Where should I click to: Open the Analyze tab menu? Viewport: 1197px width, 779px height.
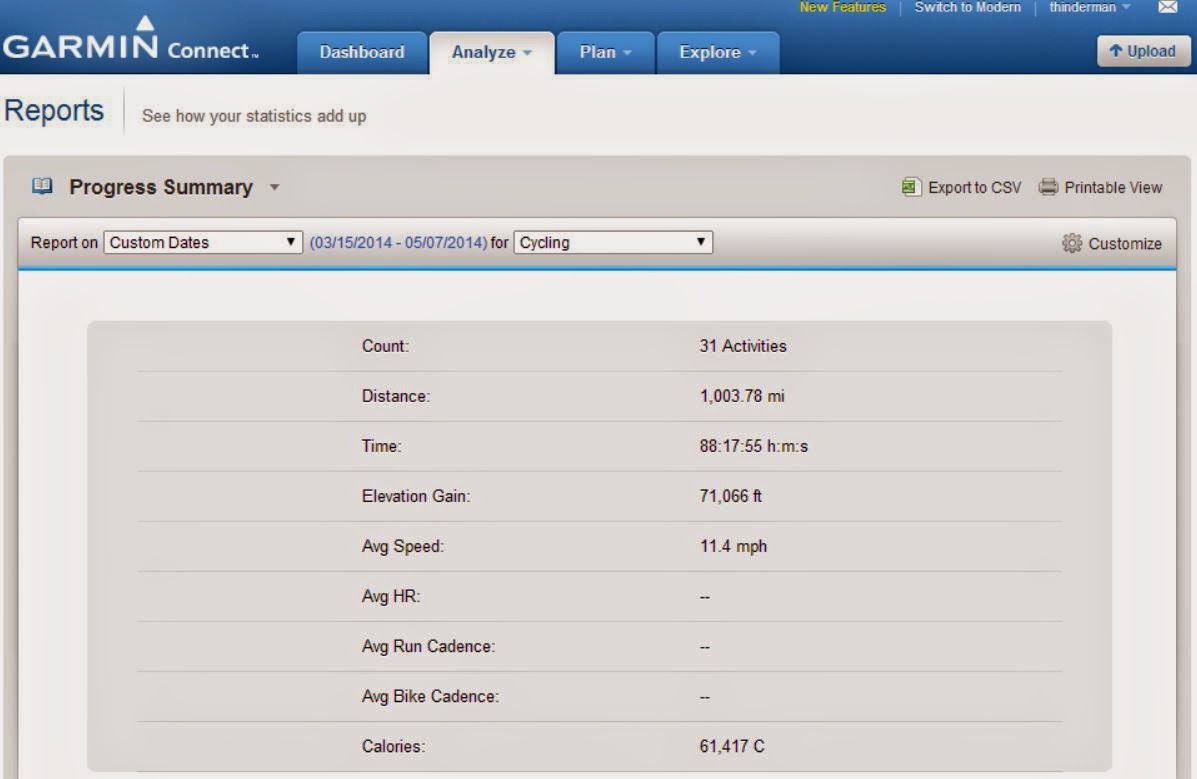click(x=492, y=52)
